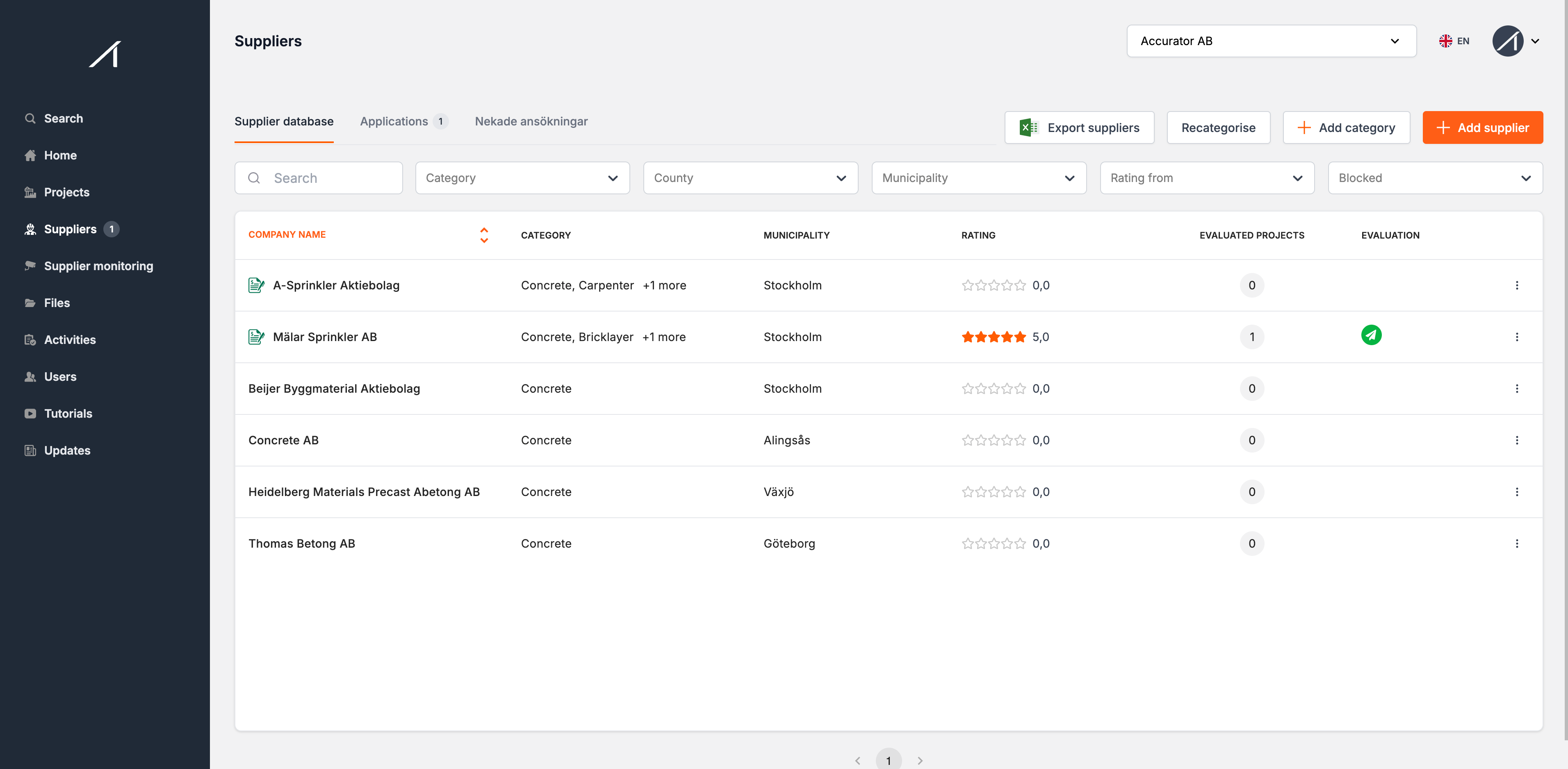Expand '+1 more' categories for A-Sprinkler
Viewport: 1568px width, 769px height.
(x=664, y=285)
